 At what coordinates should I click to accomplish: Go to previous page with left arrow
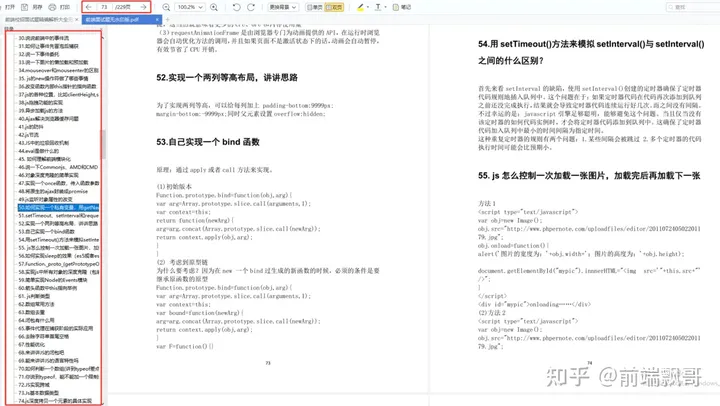[x=89, y=7]
